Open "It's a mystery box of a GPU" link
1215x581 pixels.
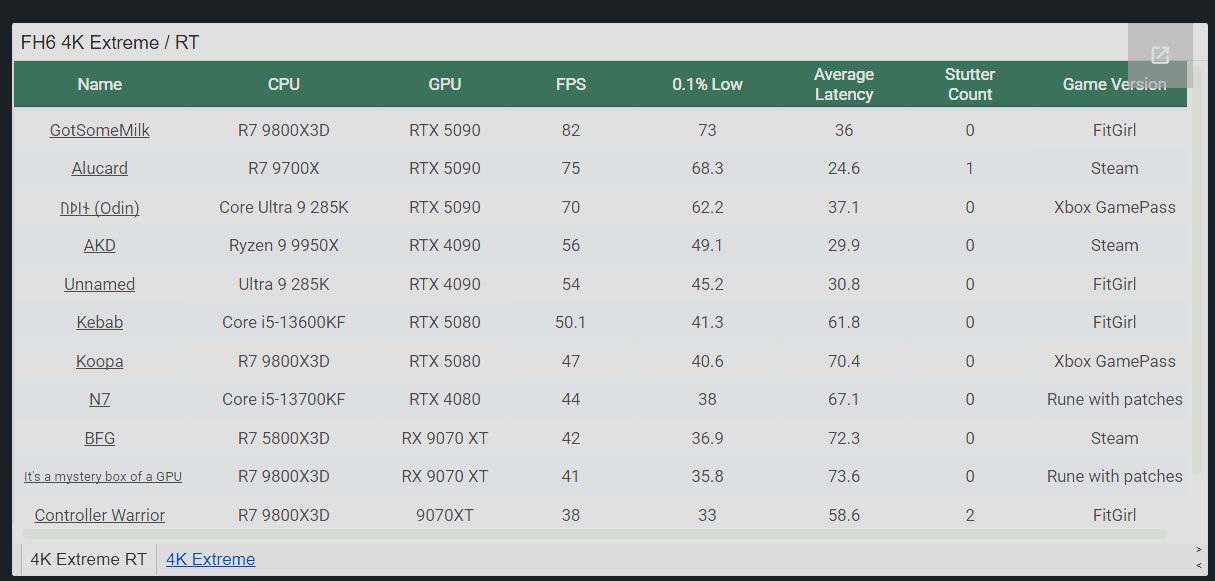(x=103, y=477)
